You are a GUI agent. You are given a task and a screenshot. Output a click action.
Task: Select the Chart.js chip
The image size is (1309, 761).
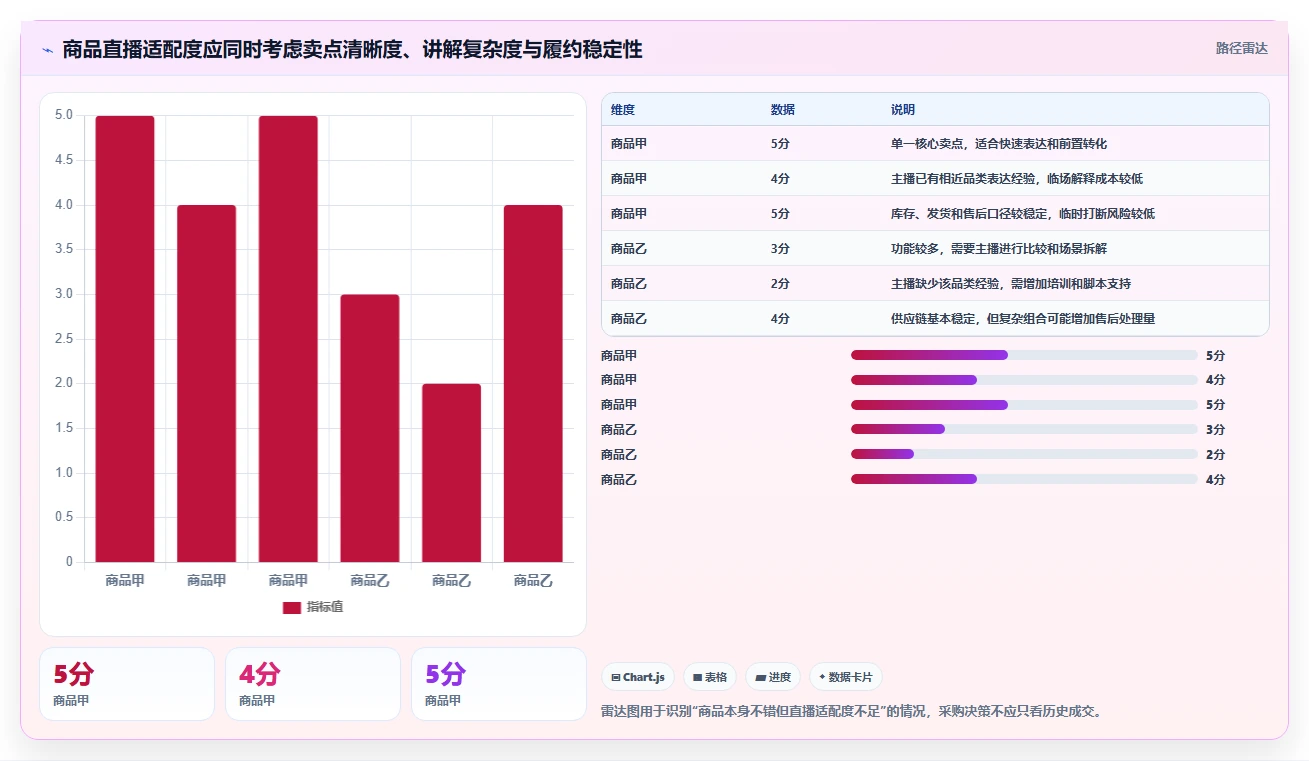point(638,677)
